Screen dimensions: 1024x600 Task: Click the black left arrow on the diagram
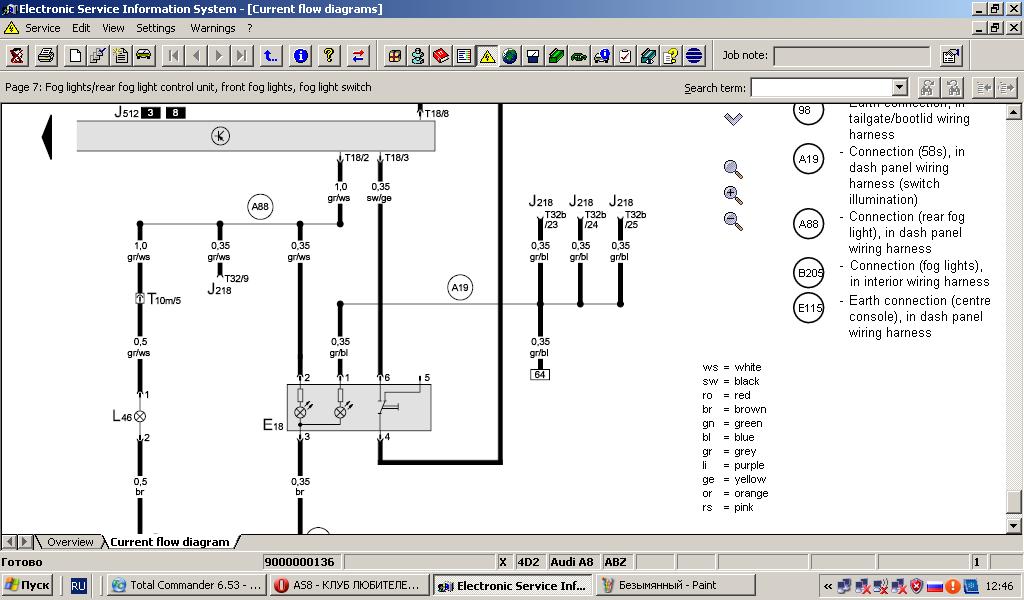(46, 137)
